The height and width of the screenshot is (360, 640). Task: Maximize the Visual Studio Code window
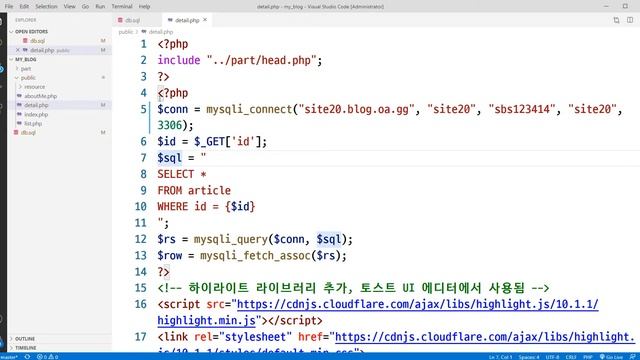[625, 6]
